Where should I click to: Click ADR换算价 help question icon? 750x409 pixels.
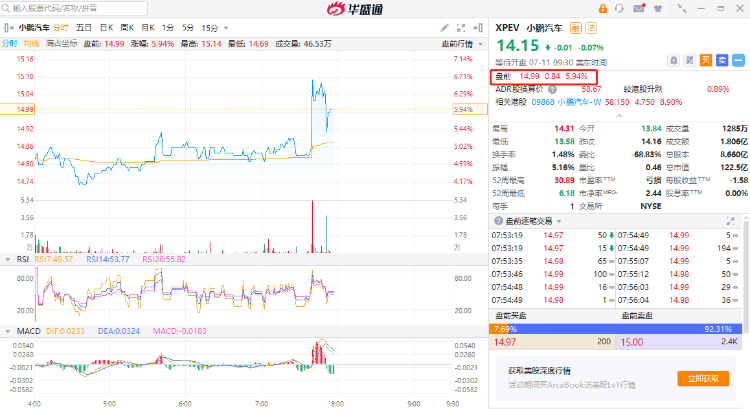[x=552, y=89]
